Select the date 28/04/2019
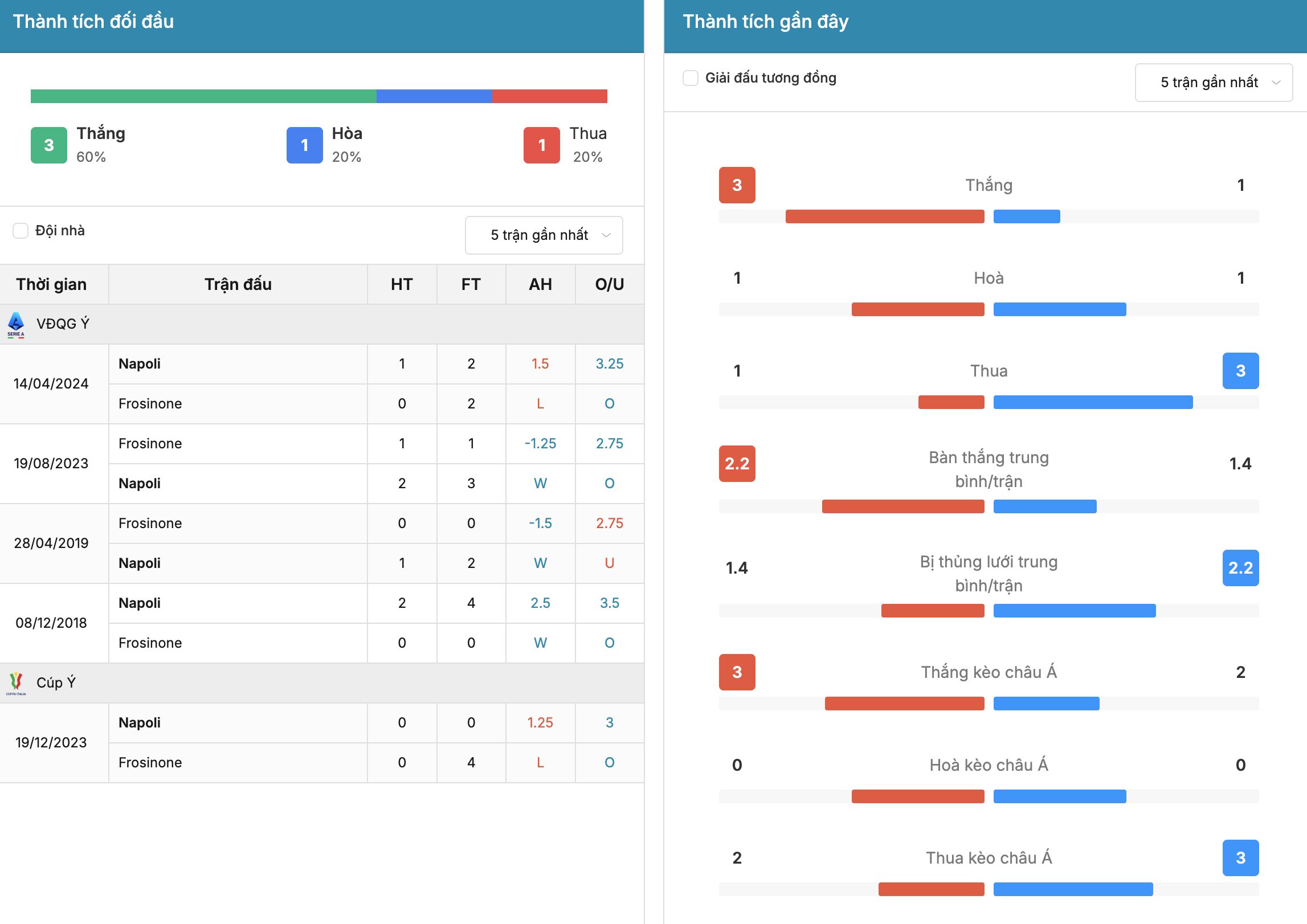The width and height of the screenshot is (1307, 924). click(51, 543)
